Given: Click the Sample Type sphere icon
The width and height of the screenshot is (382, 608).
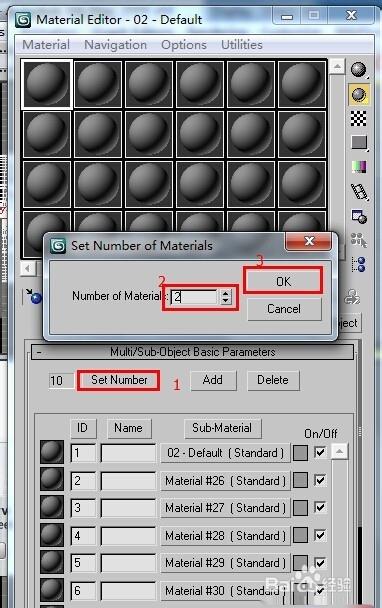Looking at the screenshot, I should 358,69.
